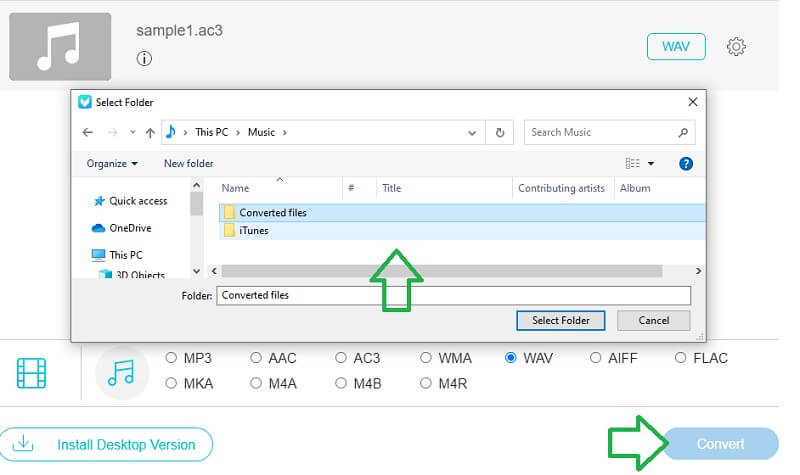800x475 pixels.
Task: Go up one folder level arrow
Action: coord(150,132)
